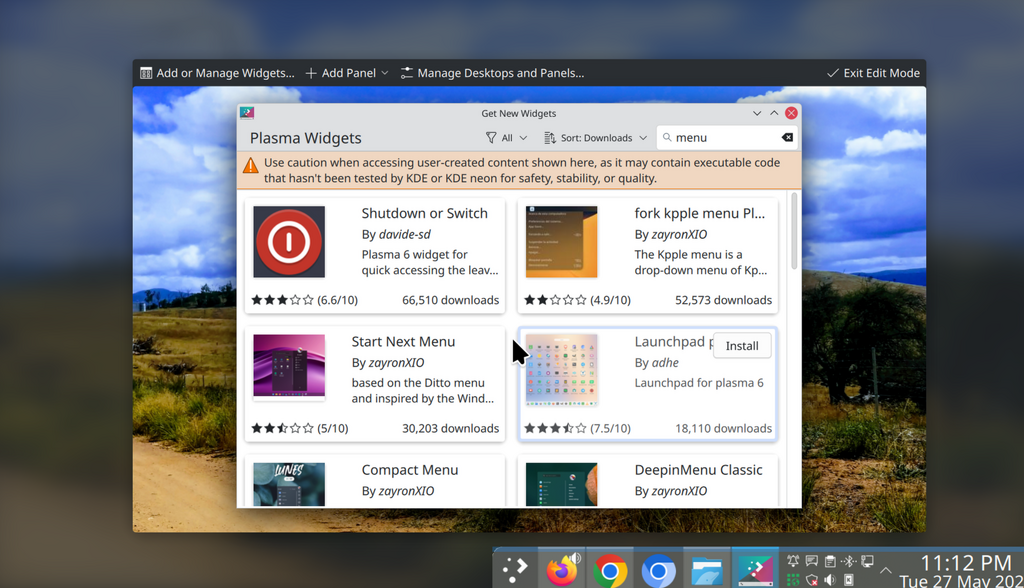Open DeepinMenu Classic thumbnail

(x=562, y=484)
